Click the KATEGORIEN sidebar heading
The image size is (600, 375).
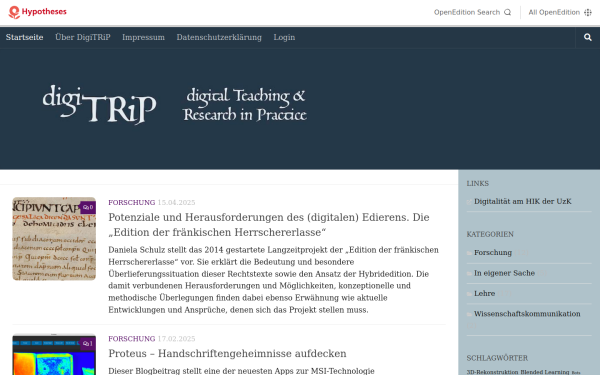[490, 234]
